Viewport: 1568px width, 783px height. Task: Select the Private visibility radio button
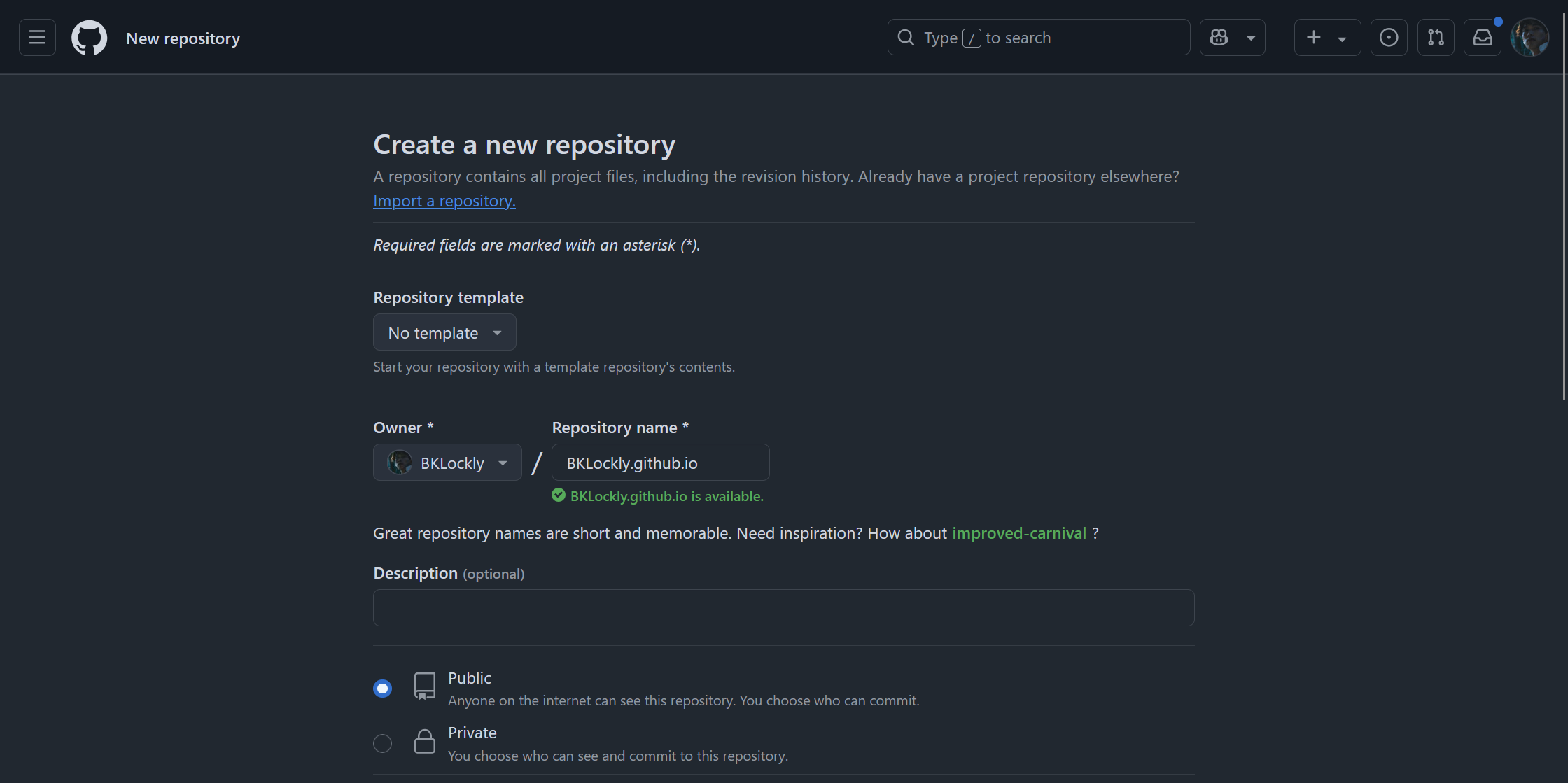point(382,743)
